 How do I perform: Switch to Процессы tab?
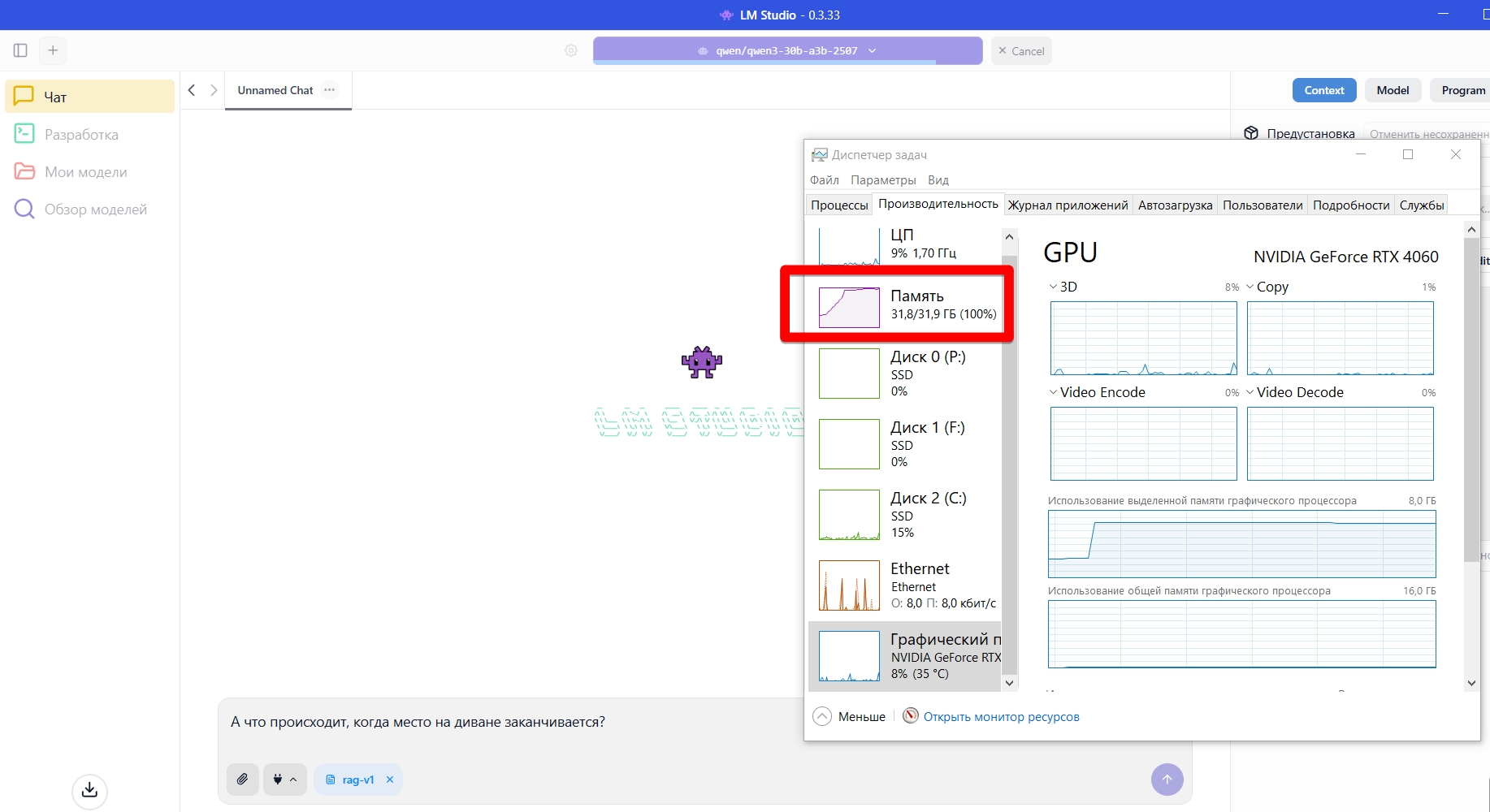click(839, 205)
